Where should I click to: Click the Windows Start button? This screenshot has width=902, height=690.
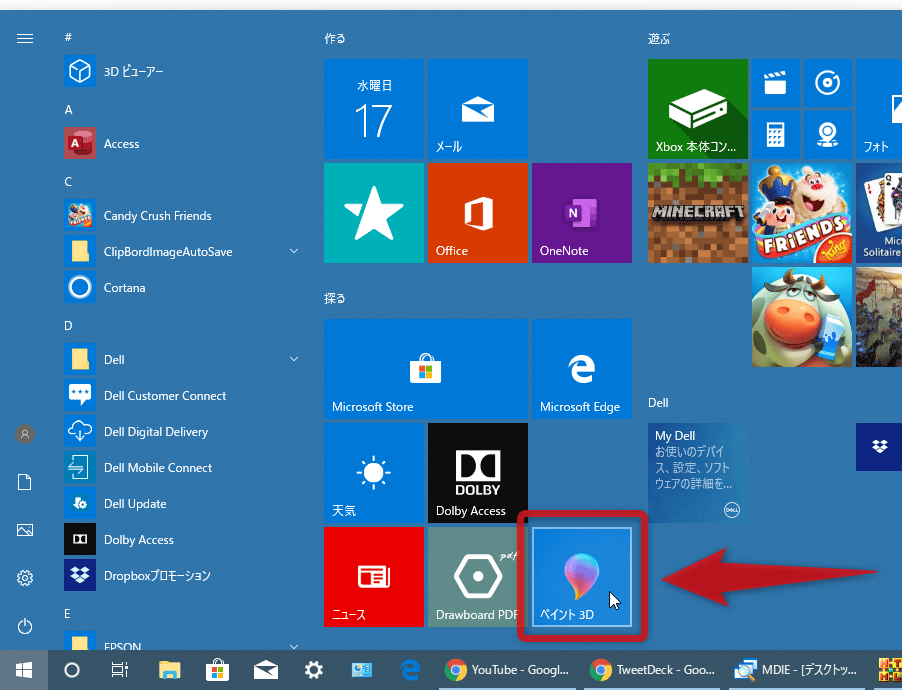24,670
